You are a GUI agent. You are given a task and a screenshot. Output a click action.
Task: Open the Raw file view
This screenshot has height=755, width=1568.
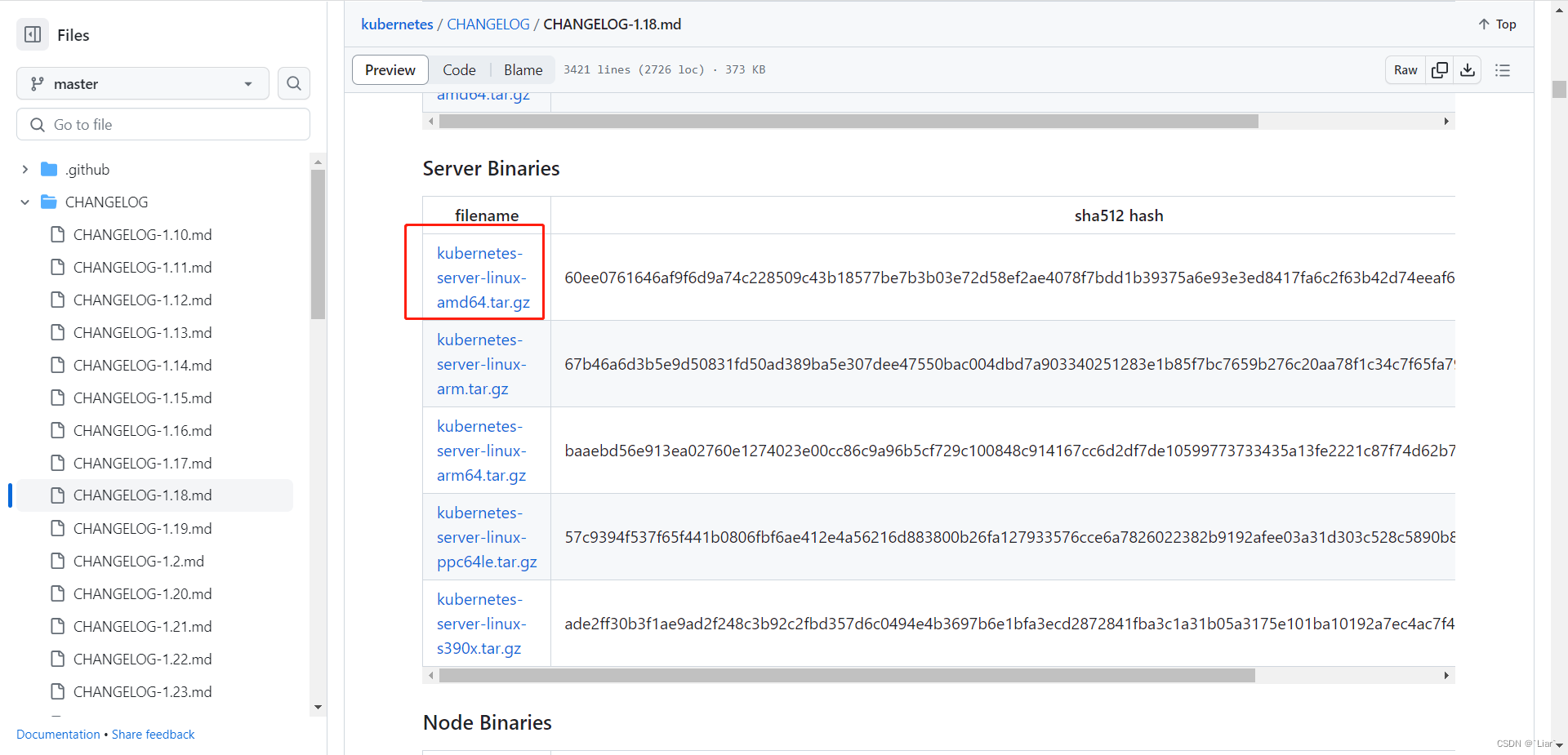[x=1405, y=70]
